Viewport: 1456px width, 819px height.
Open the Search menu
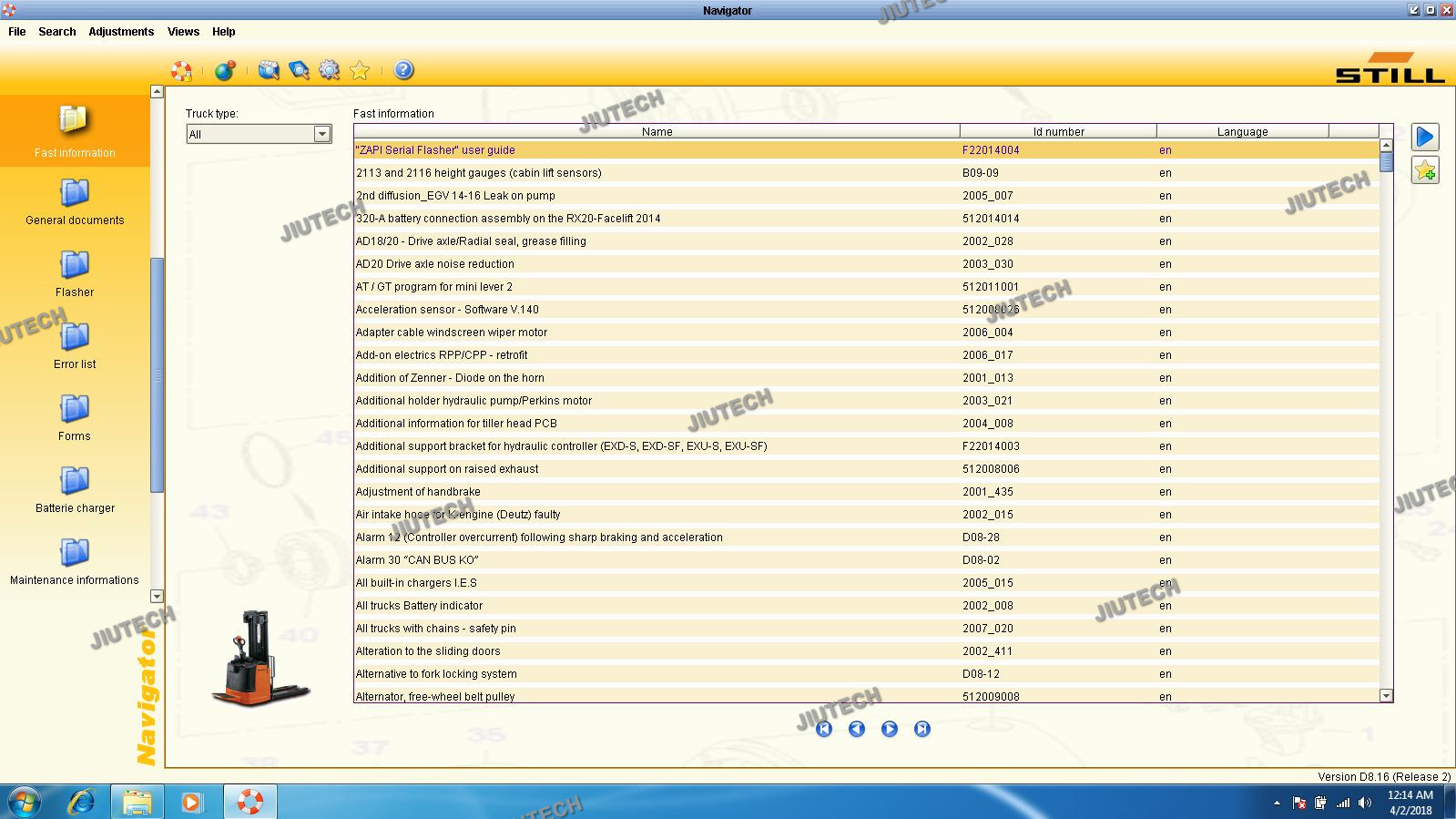pyautogui.click(x=57, y=31)
